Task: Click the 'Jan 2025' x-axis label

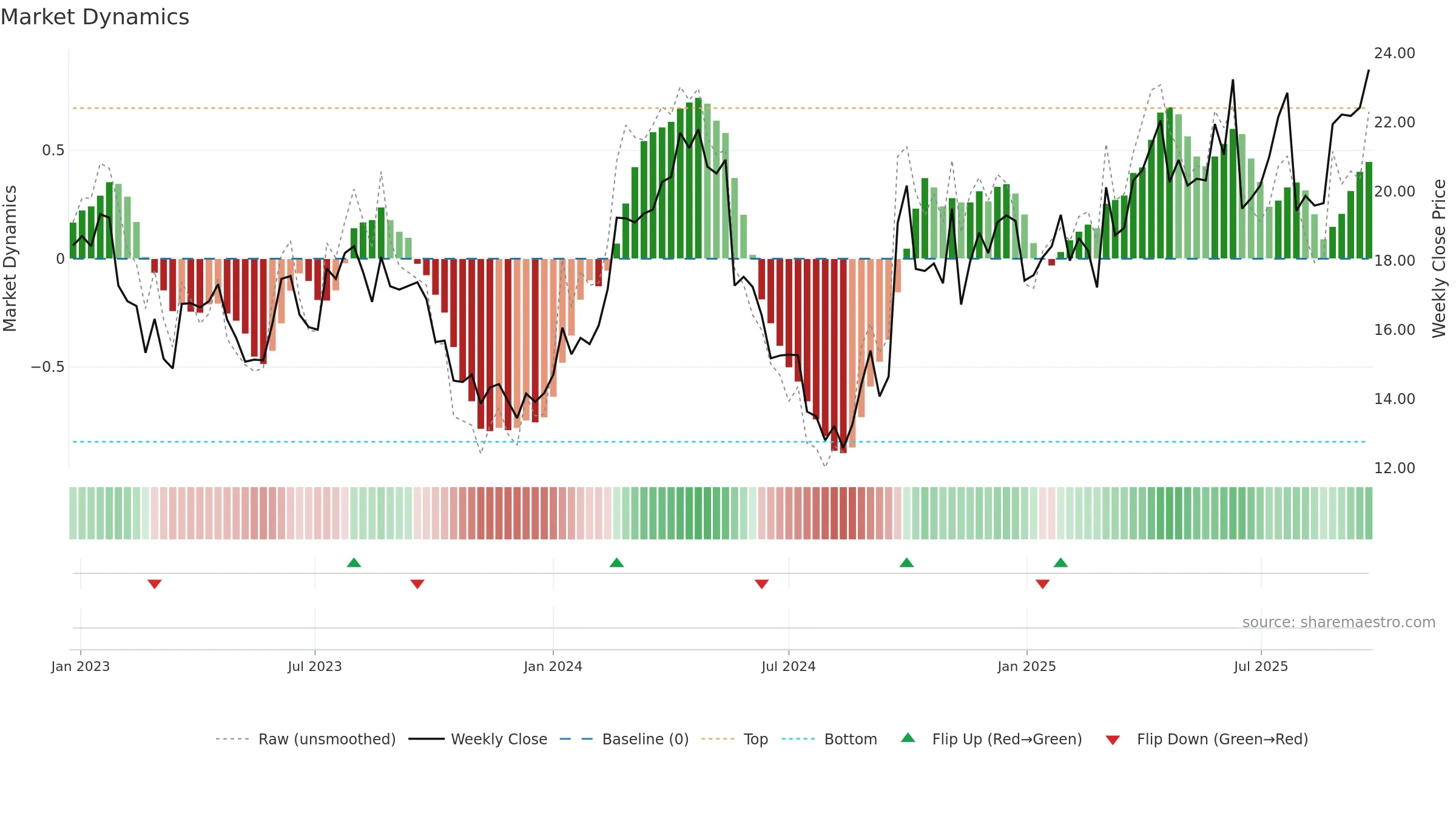Action: tap(1027, 667)
